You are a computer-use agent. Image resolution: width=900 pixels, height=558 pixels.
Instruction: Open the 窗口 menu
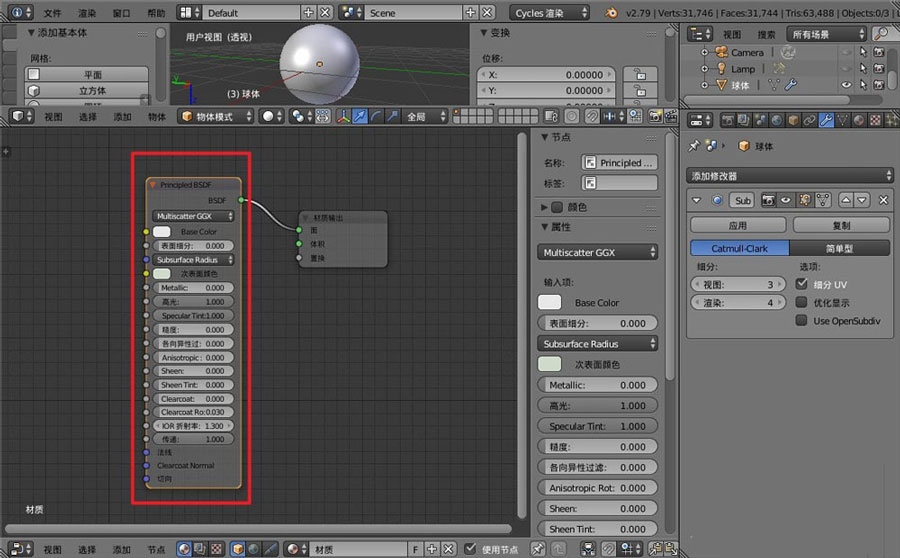pyautogui.click(x=121, y=13)
